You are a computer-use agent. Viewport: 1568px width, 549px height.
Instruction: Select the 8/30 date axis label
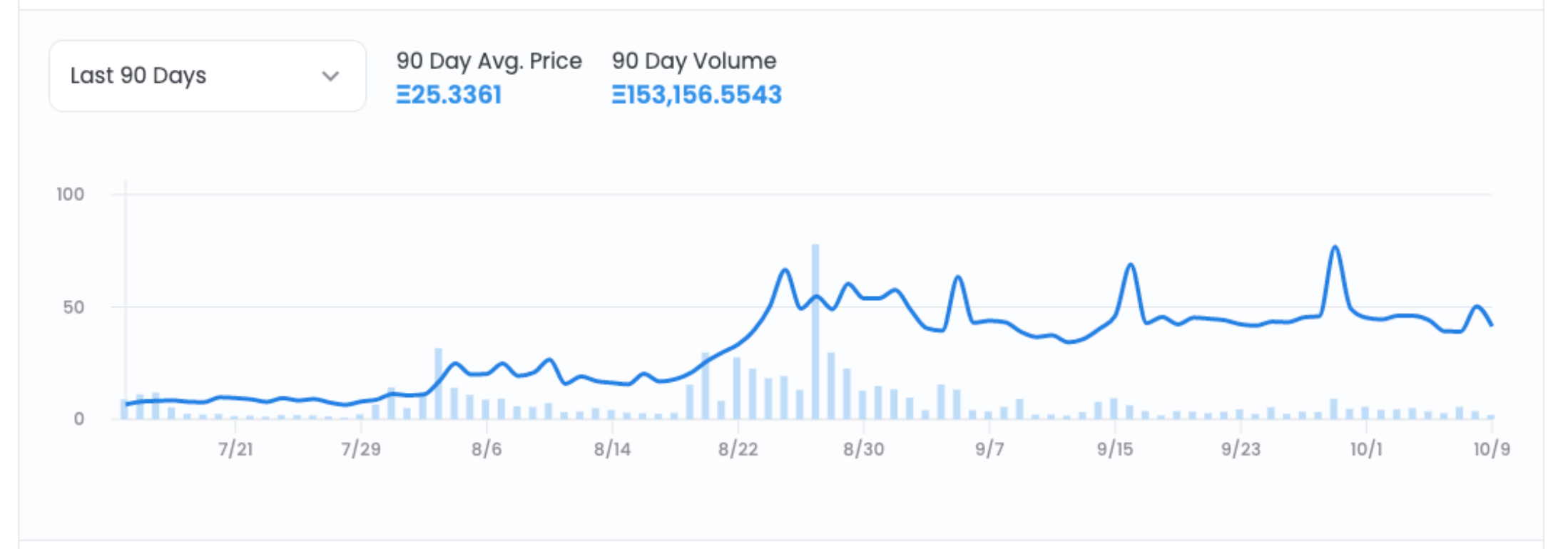click(863, 449)
